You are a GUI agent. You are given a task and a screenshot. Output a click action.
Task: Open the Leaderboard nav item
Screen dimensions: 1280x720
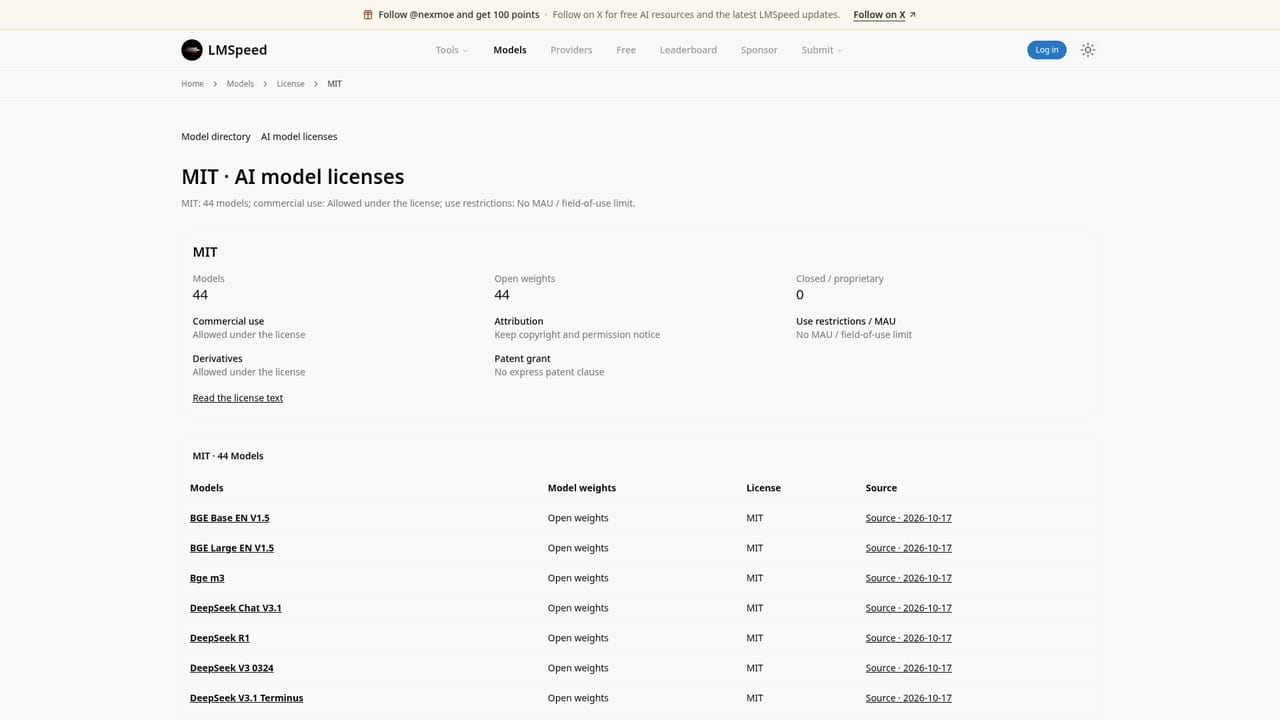click(688, 50)
